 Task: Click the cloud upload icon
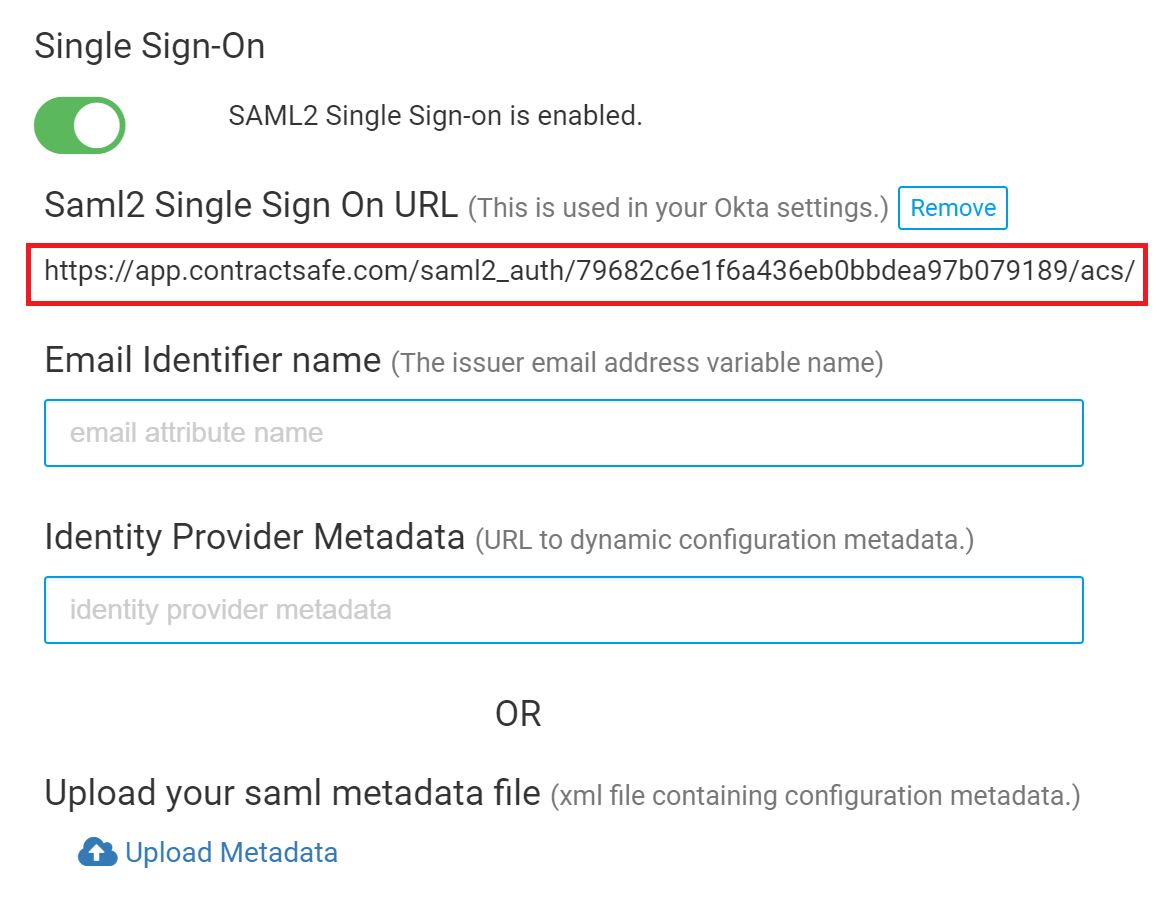point(97,852)
